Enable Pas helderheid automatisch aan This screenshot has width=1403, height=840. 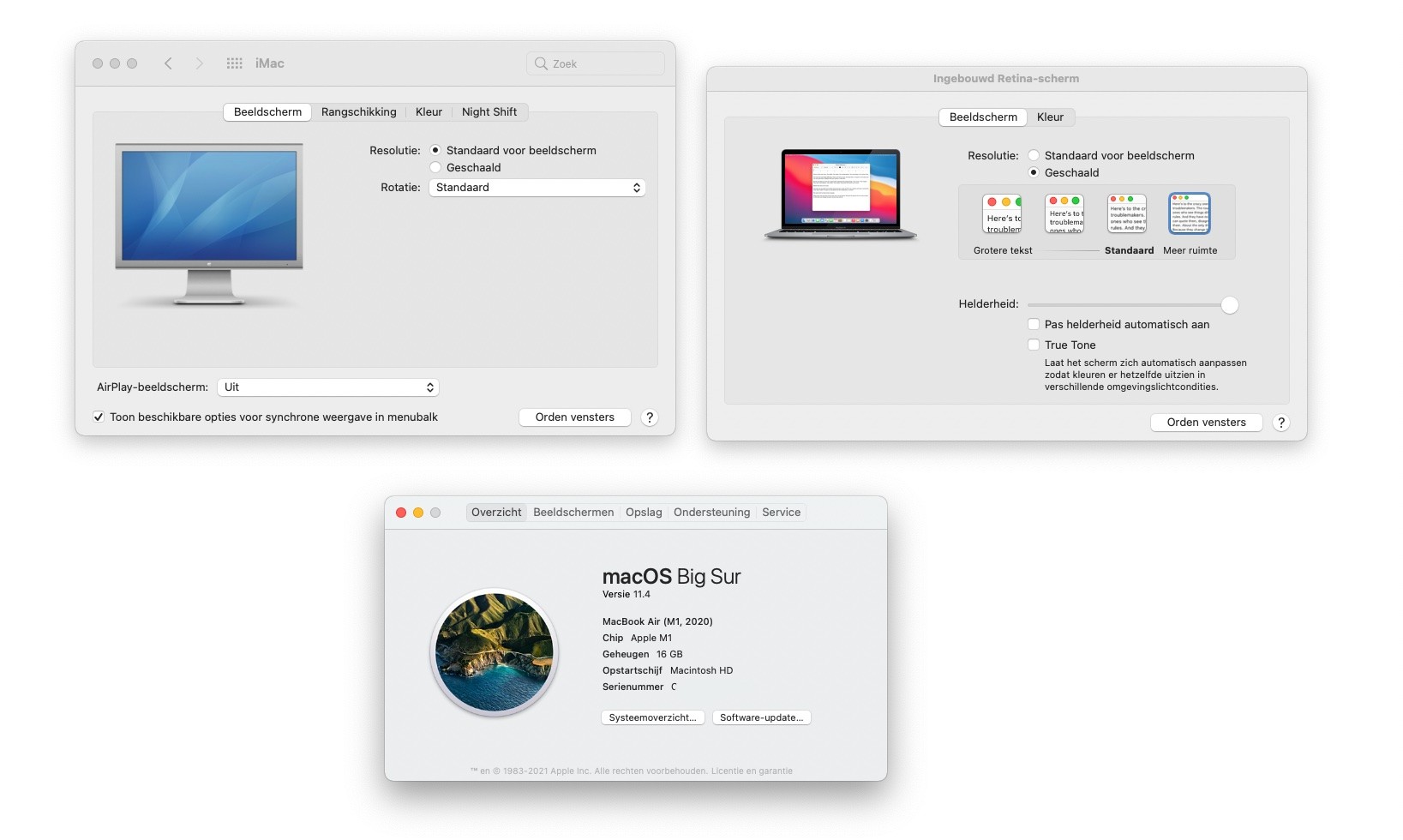1034,324
